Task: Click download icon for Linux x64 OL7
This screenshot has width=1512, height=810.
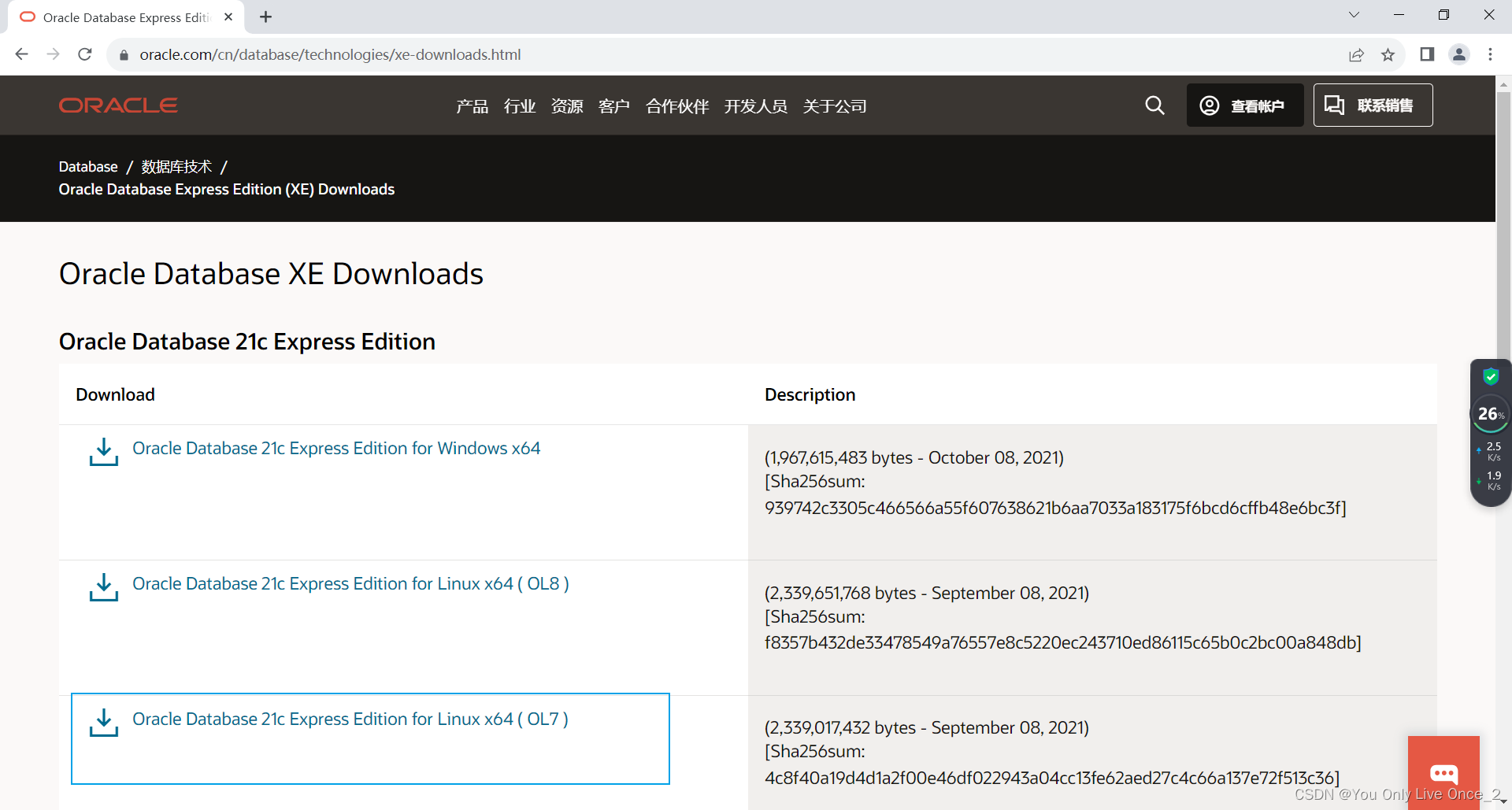Action: (x=104, y=723)
